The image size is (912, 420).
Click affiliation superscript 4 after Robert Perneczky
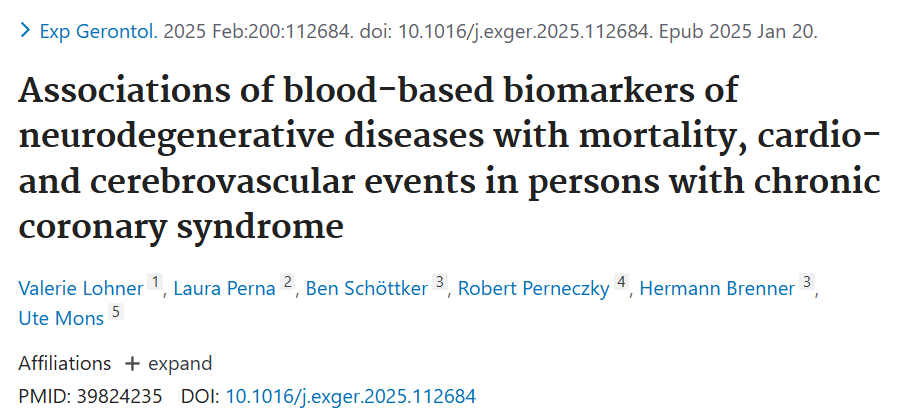(x=621, y=282)
